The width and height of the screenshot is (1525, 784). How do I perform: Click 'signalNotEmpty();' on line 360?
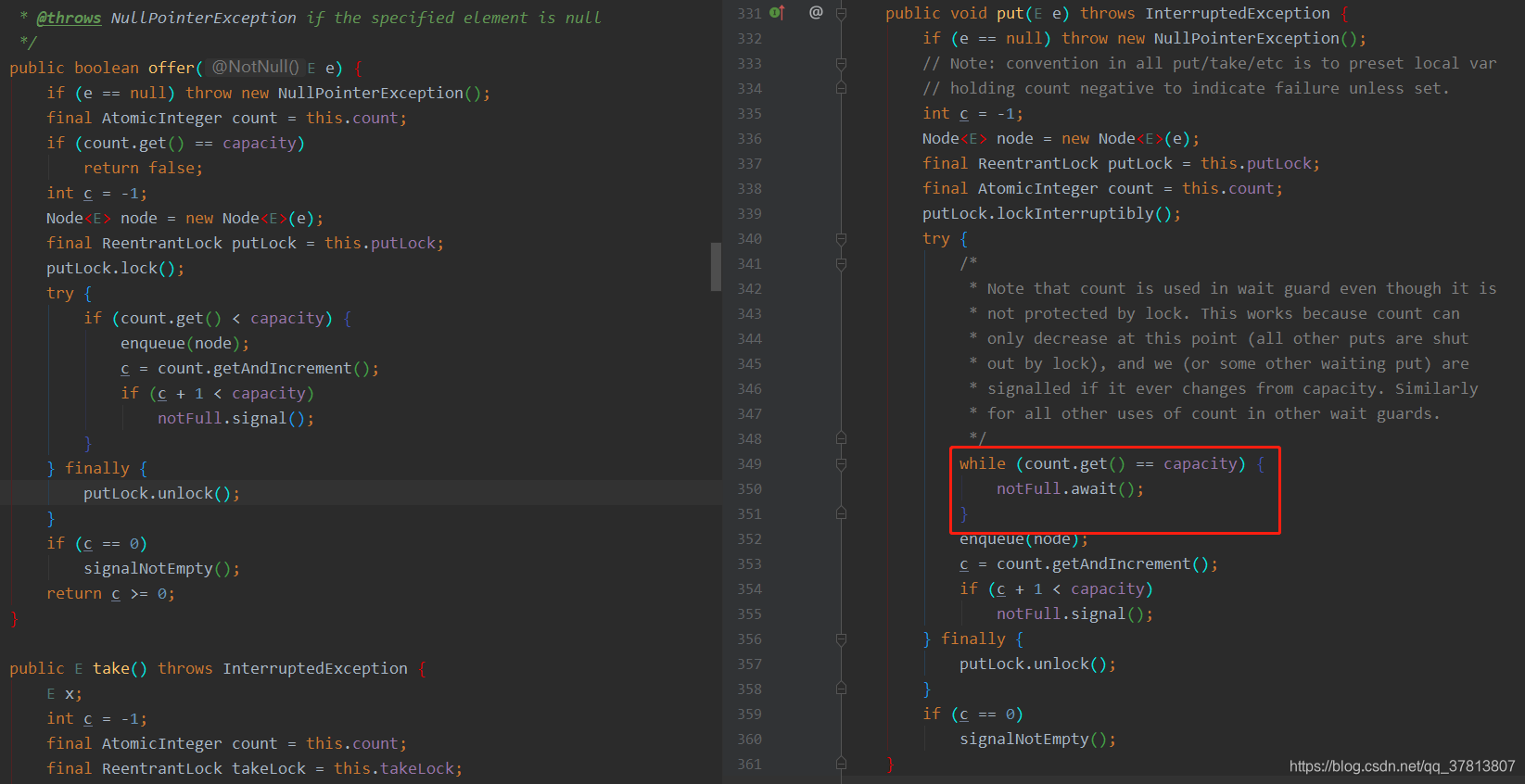coord(1037,739)
